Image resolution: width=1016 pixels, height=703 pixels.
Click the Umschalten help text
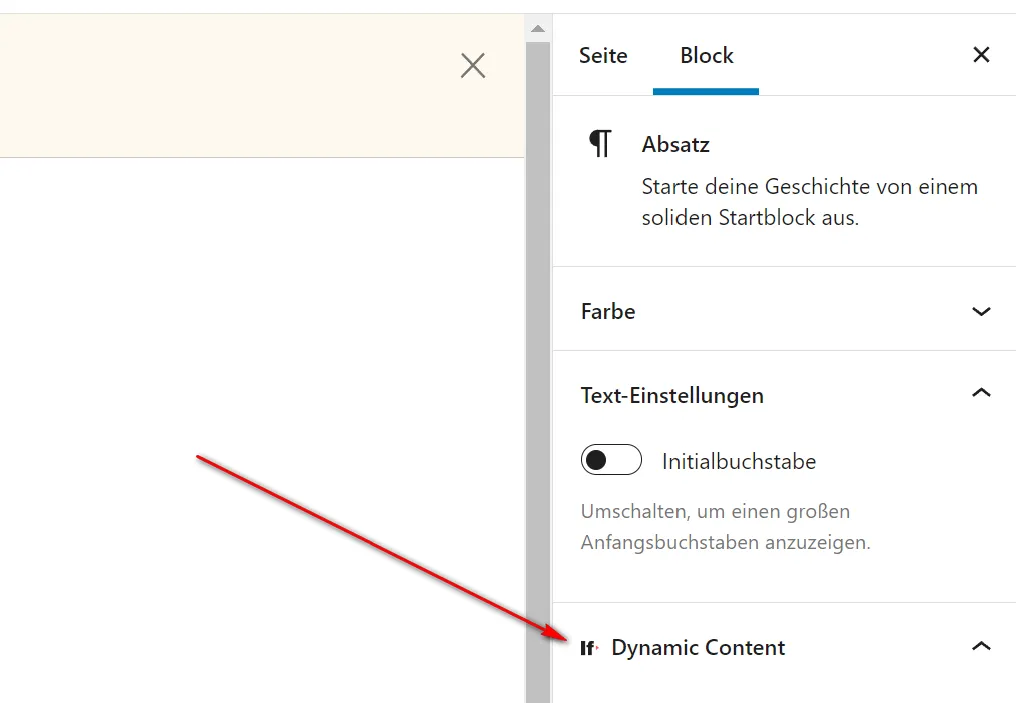coord(726,527)
